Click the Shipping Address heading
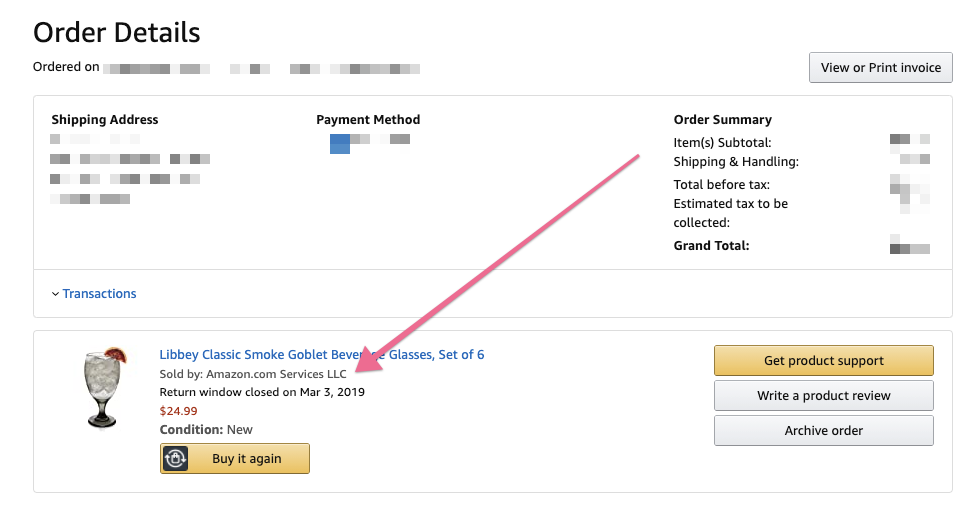The width and height of the screenshot is (980, 508). [x=105, y=120]
